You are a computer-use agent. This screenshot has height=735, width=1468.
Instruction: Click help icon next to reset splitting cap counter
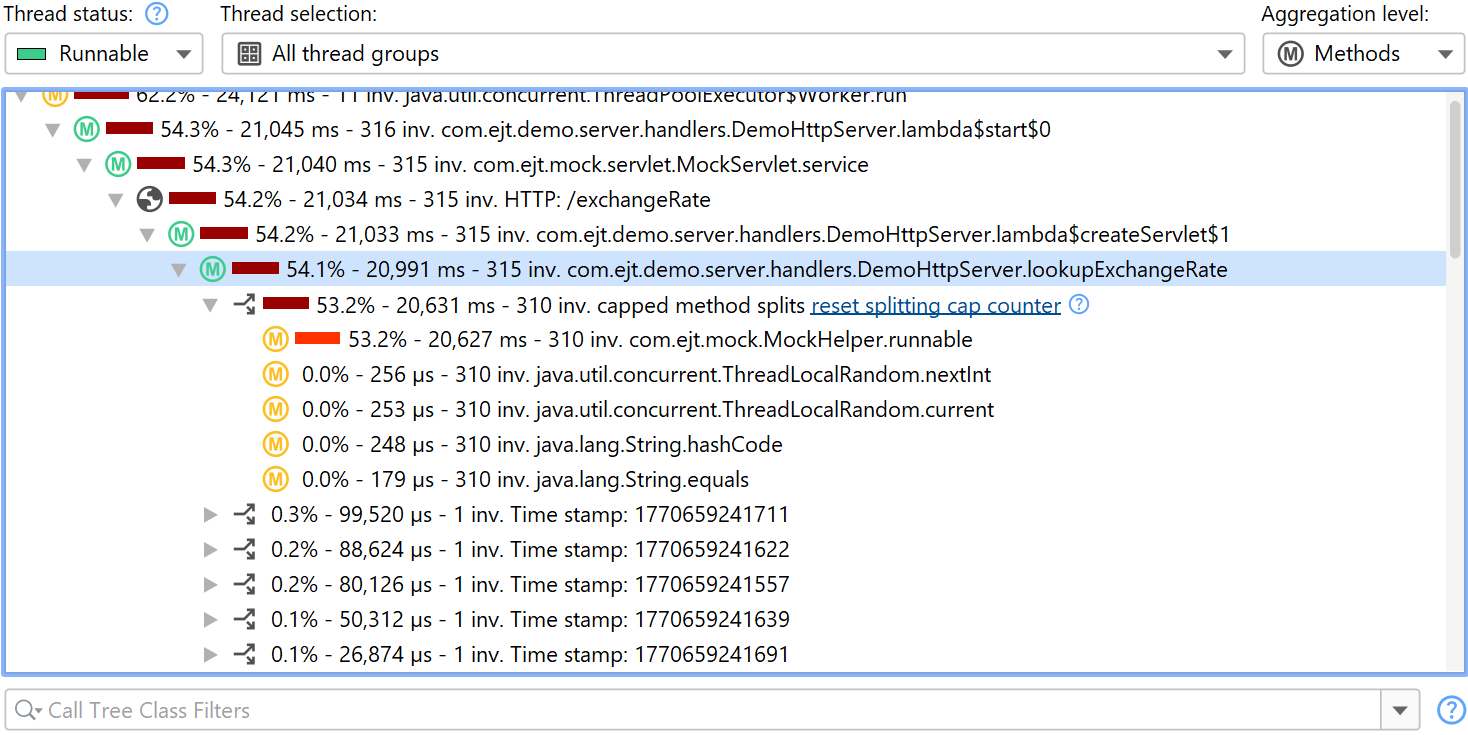coord(1078,305)
